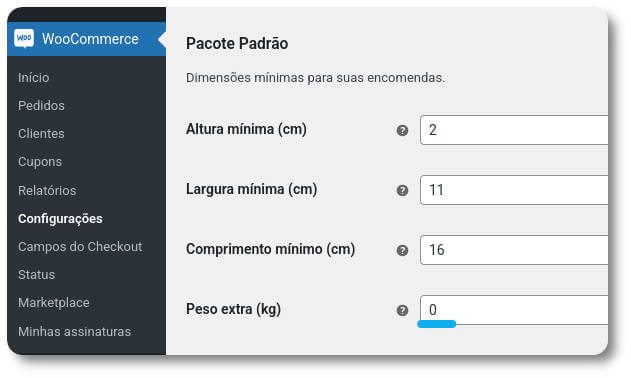Click help icon beside Peso extra

click(x=402, y=310)
